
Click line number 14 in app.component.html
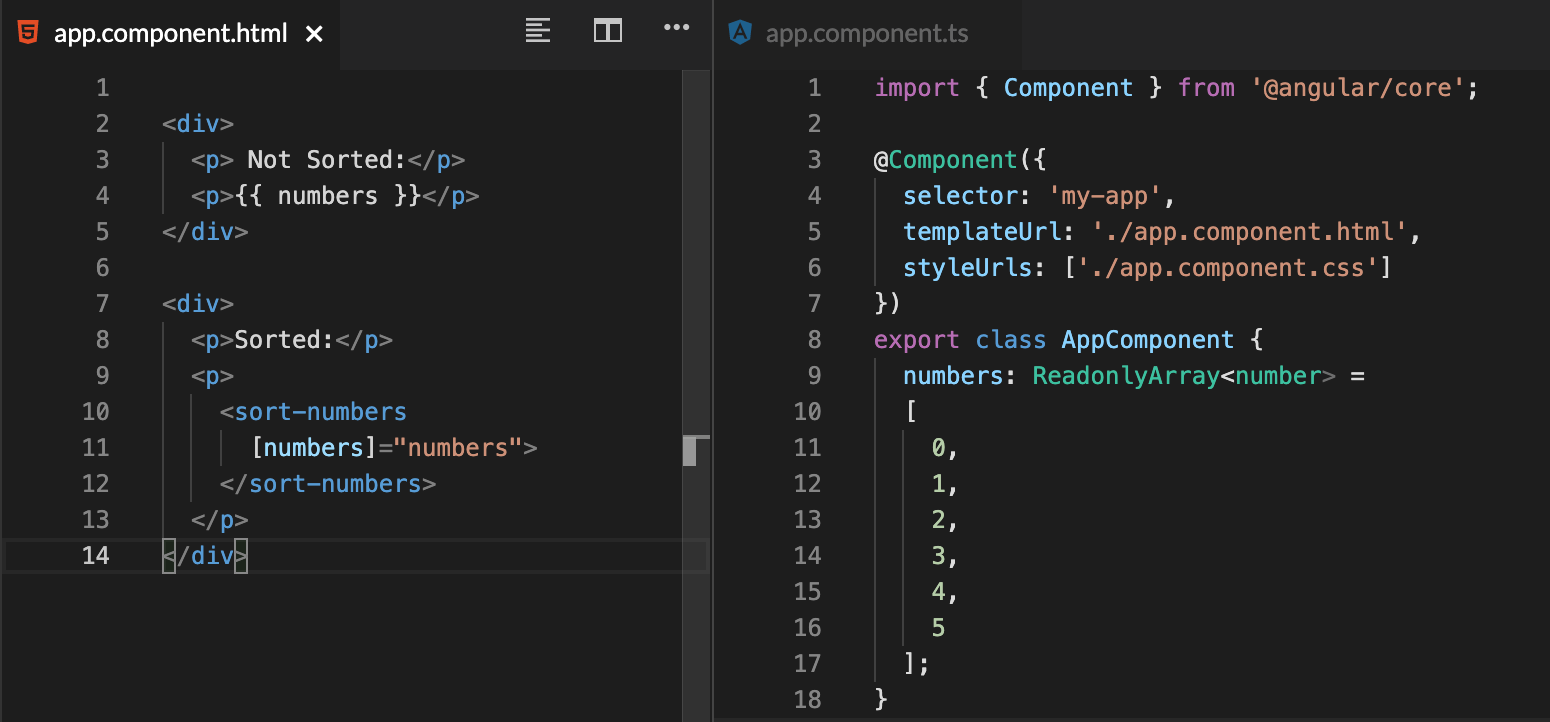(x=96, y=556)
